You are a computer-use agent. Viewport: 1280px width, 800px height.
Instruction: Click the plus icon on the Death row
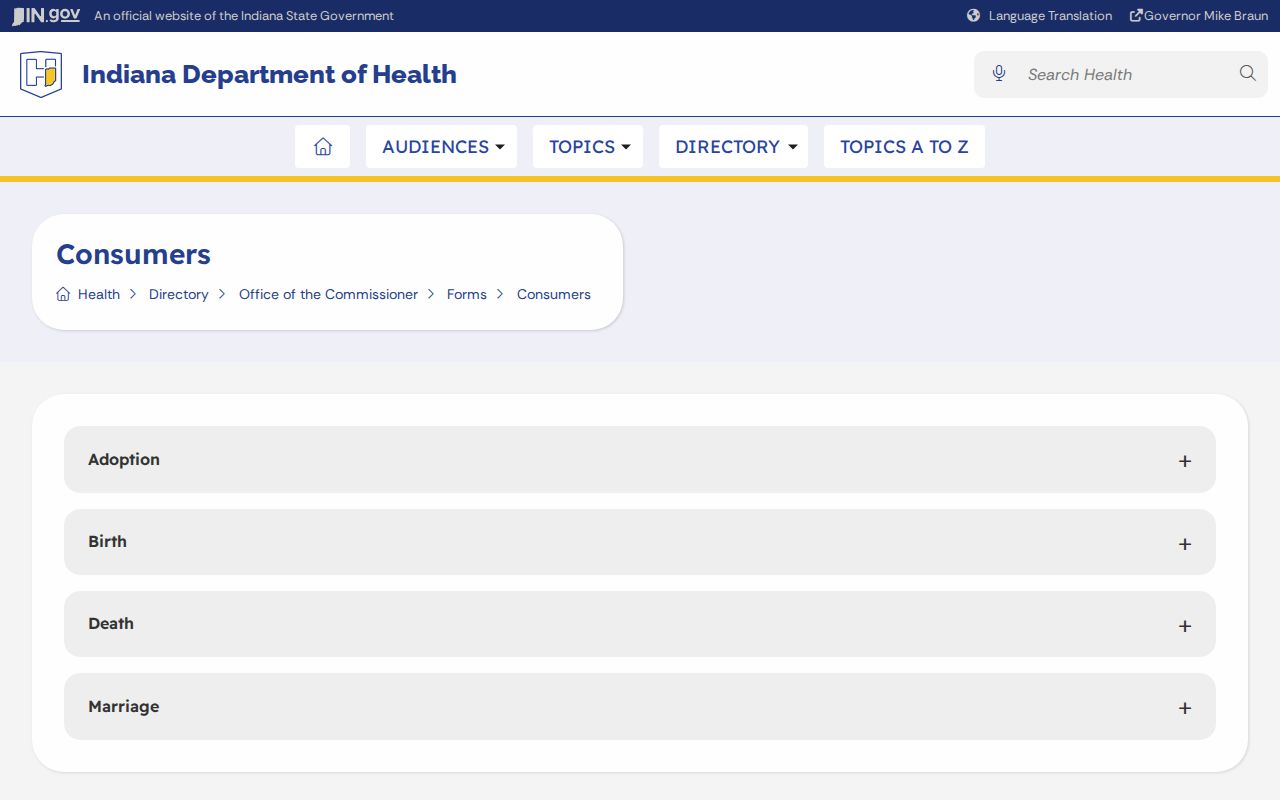(1185, 626)
